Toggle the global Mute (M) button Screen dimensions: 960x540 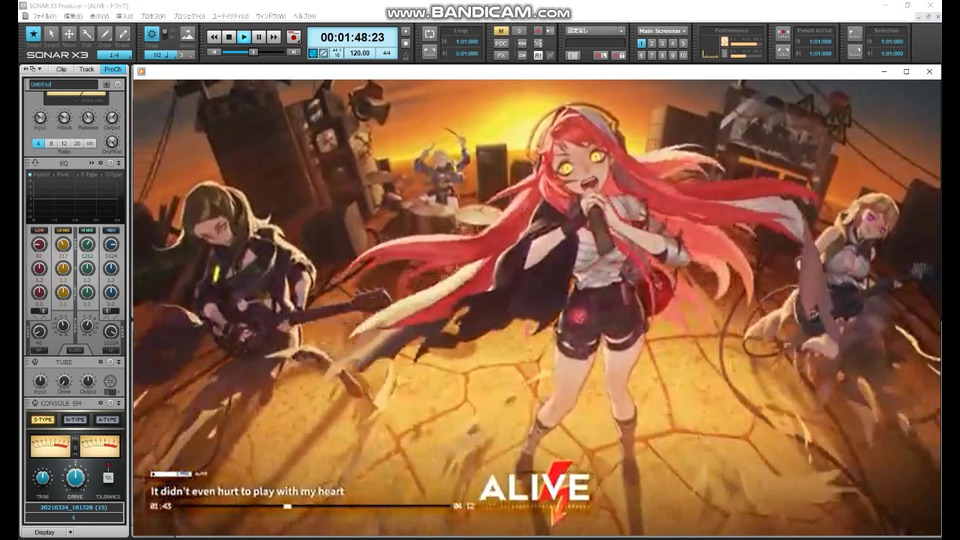[501, 31]
